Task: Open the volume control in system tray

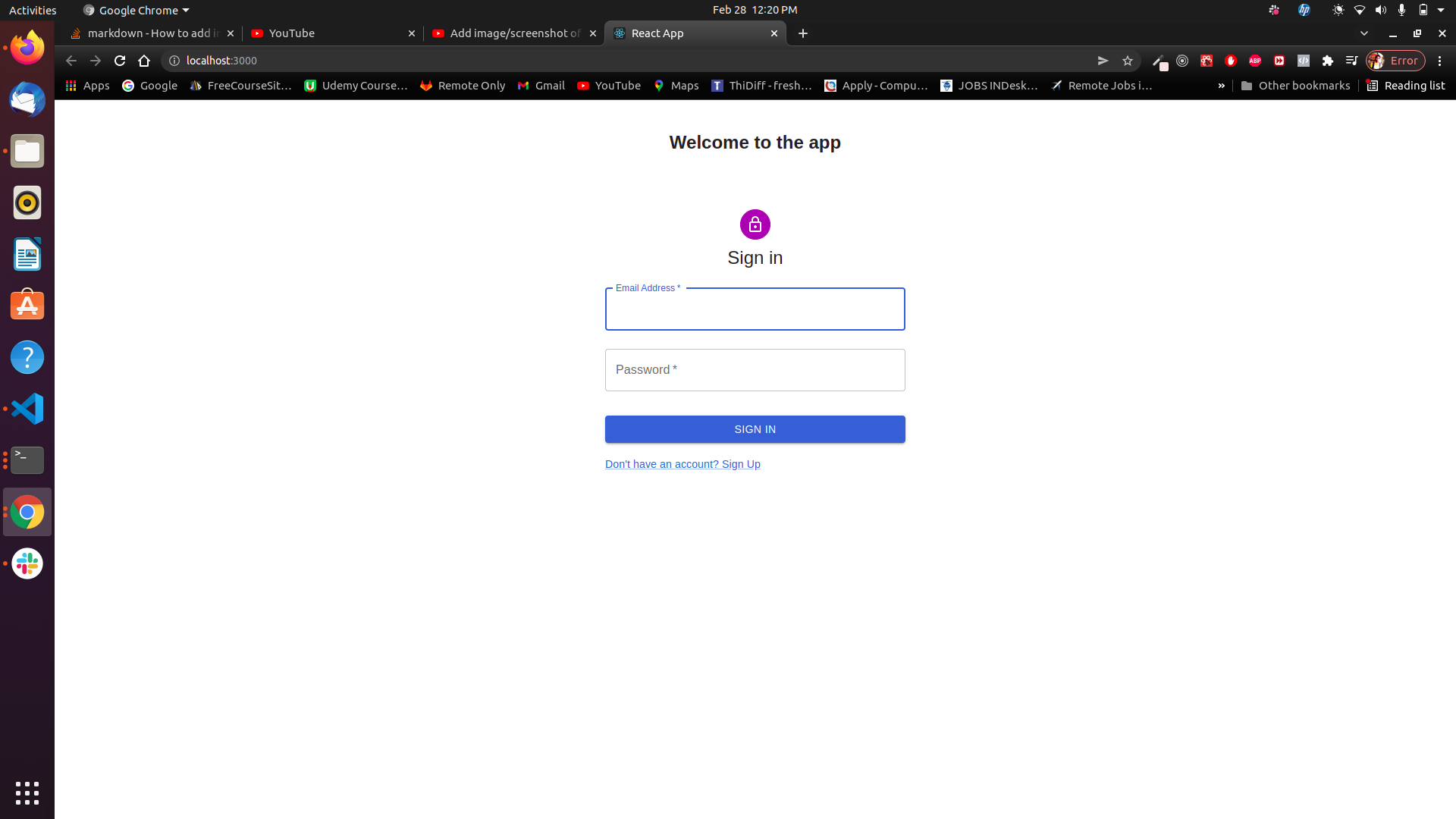Action: tap(1379, 10)
